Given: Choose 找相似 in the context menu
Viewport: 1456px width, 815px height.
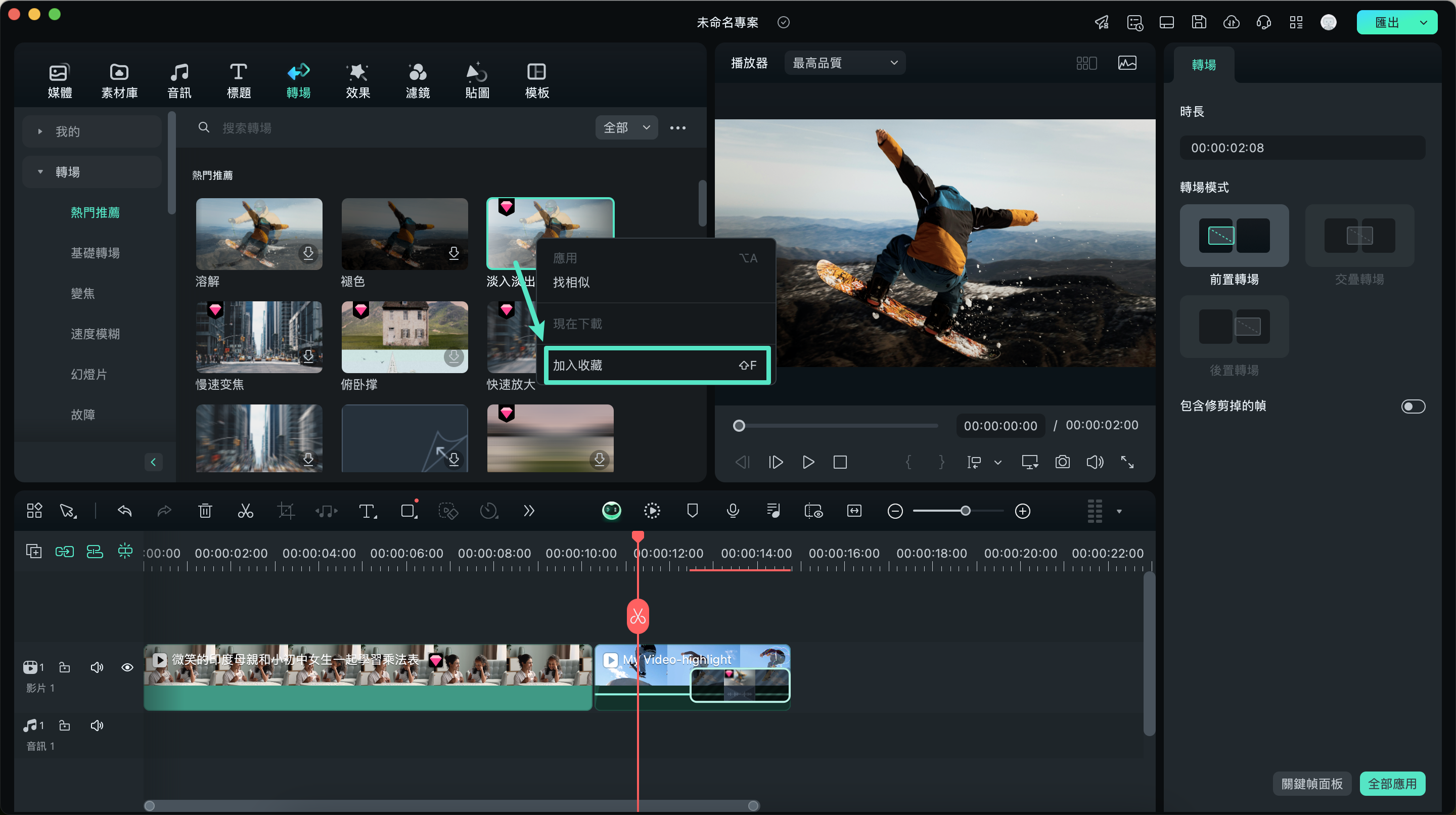Looking at the screenshot, I should (x=571, y=282).
